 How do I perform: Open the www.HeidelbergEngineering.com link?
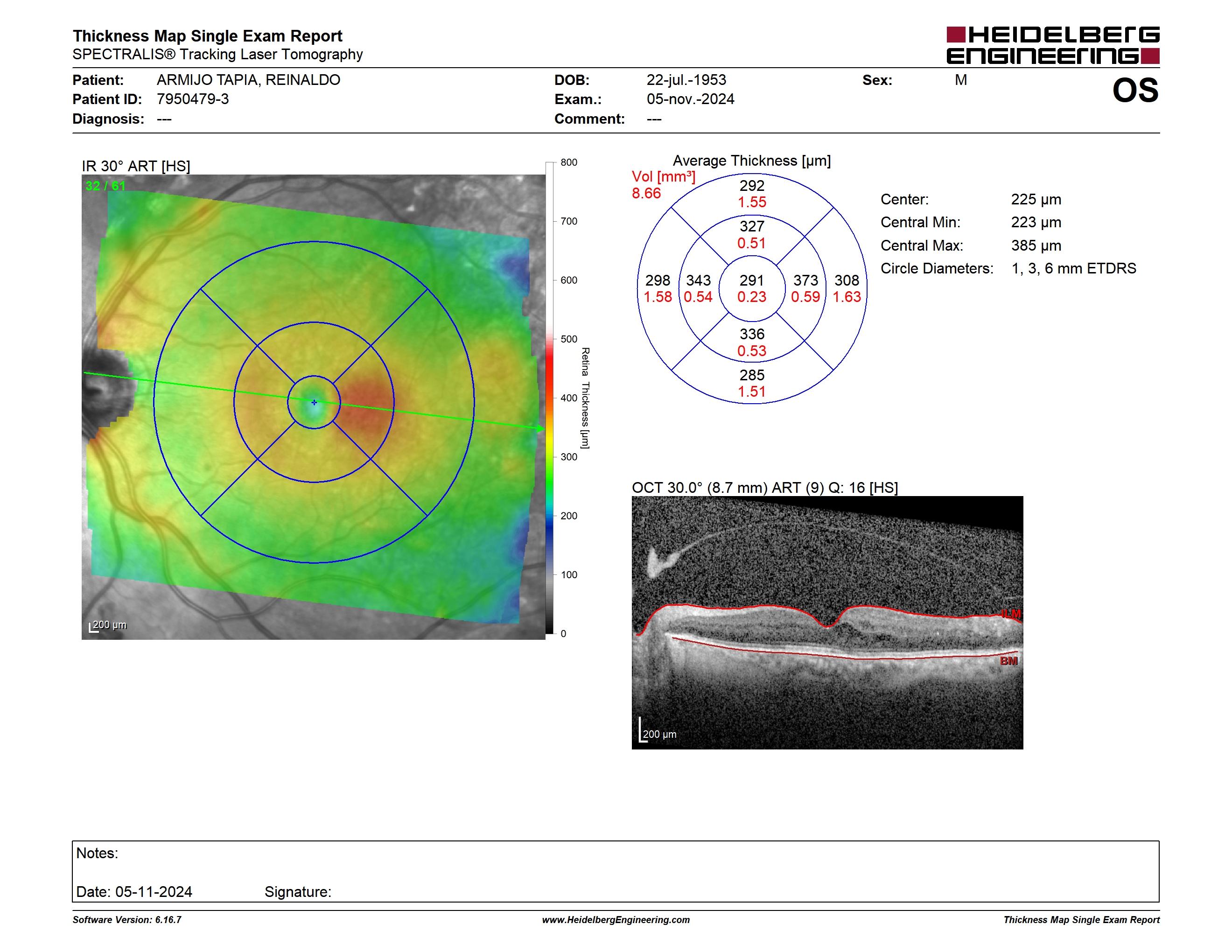click(x=616, y=920)
